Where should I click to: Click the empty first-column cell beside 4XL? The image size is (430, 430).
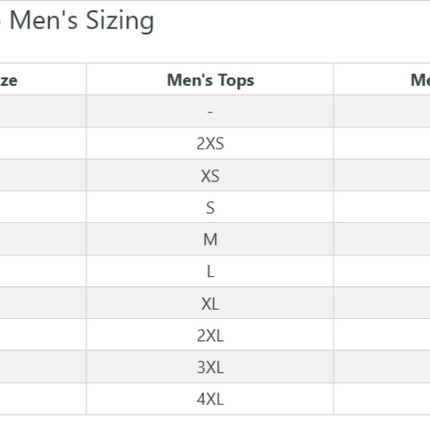pos(43,399)
